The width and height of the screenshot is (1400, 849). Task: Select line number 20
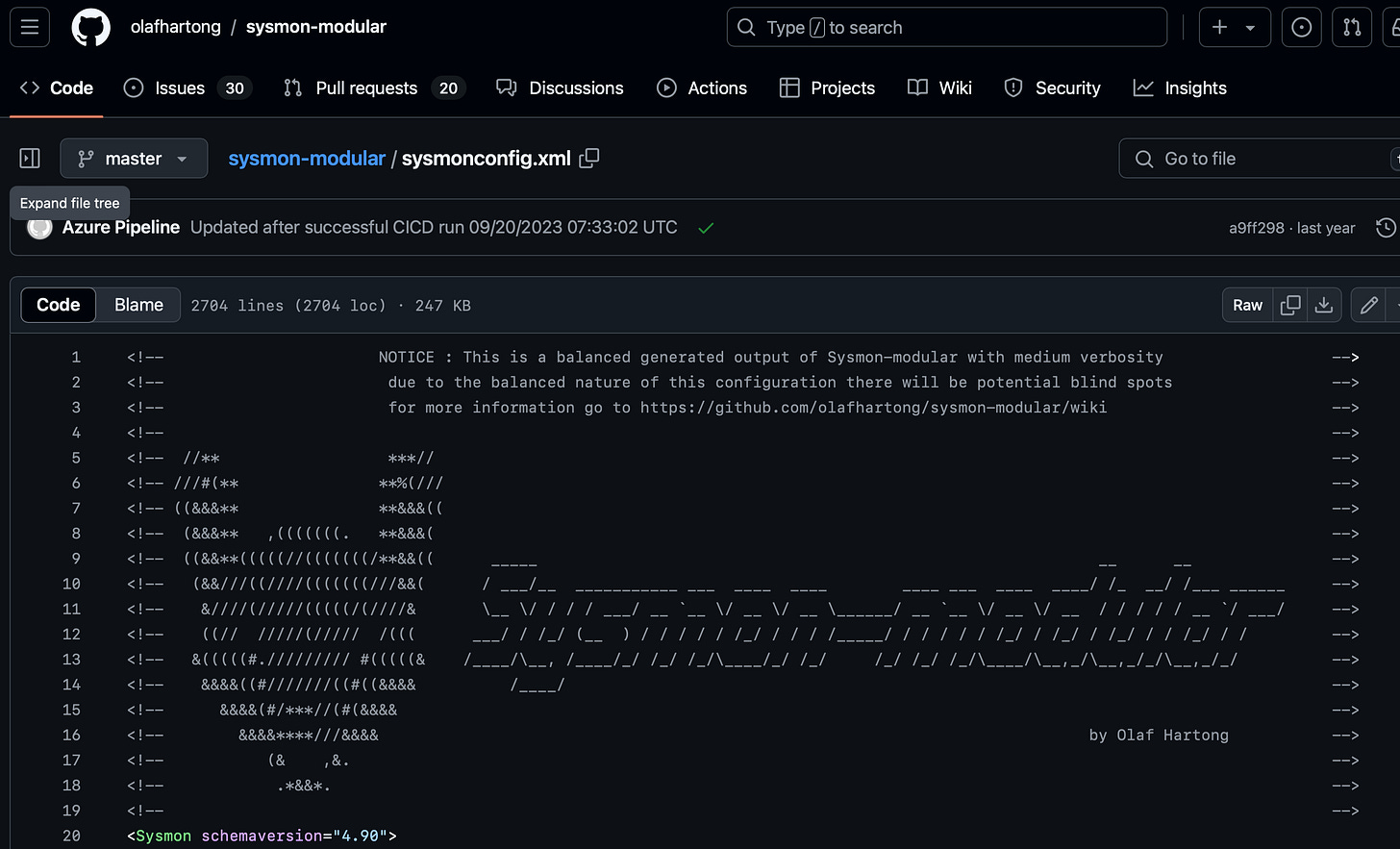tap(71, 836)
